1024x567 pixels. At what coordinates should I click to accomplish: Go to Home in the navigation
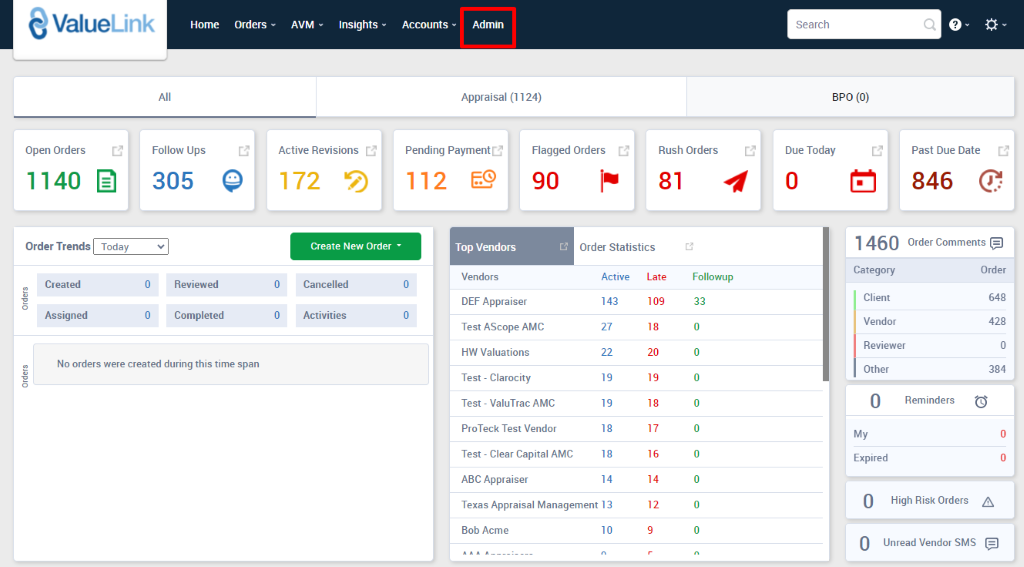(x=204, y=25)
